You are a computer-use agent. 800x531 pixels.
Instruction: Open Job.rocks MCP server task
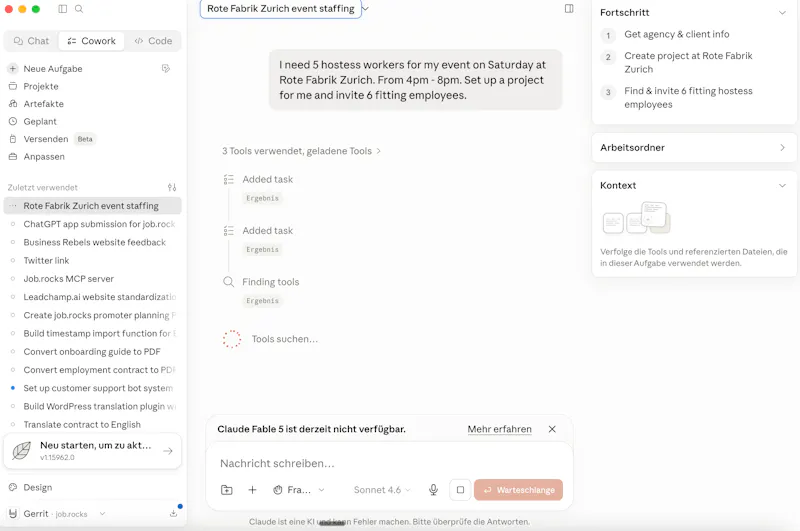[92, 279]
